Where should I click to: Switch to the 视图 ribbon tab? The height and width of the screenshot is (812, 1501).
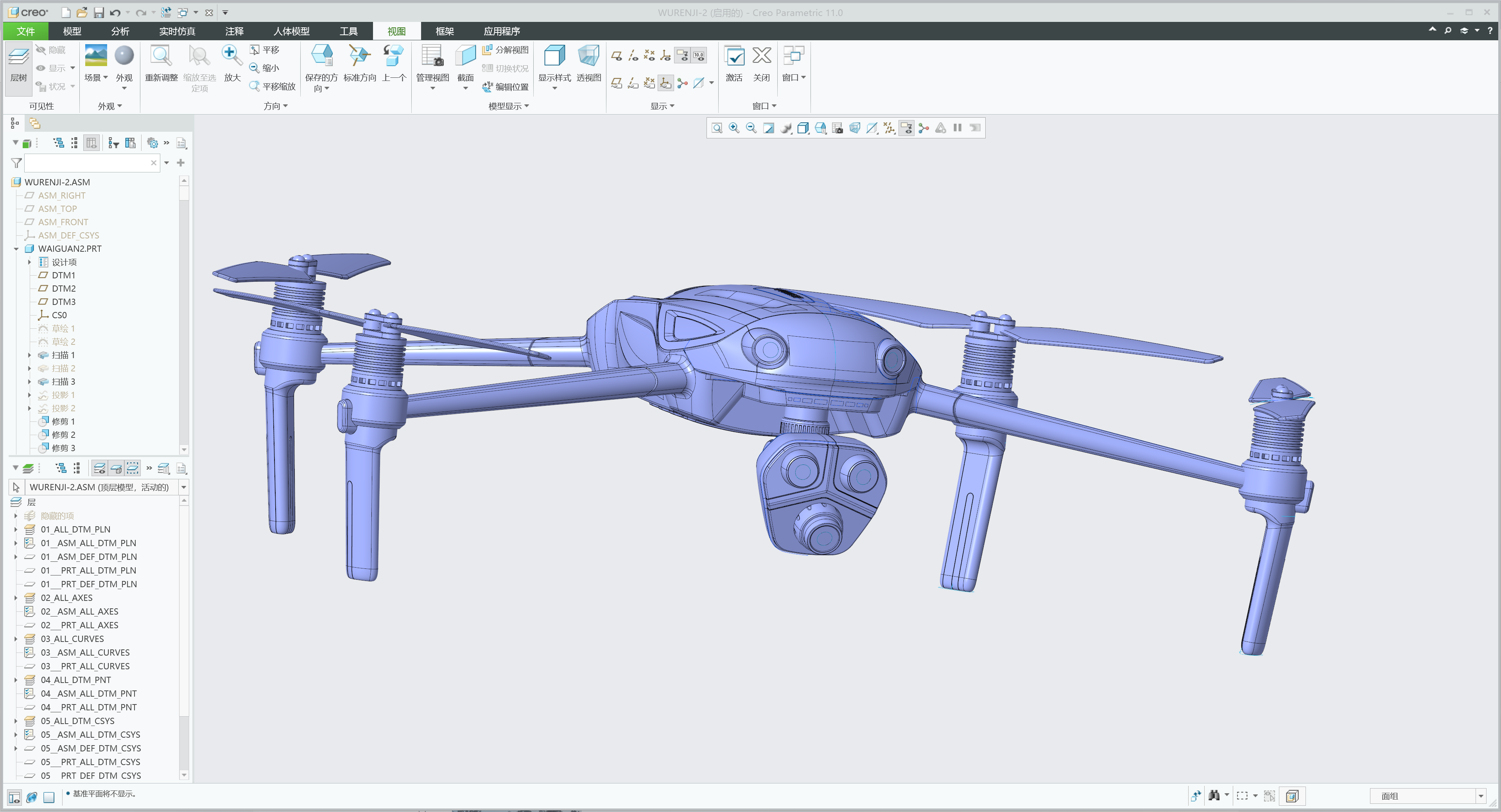(x=396, y=31)
